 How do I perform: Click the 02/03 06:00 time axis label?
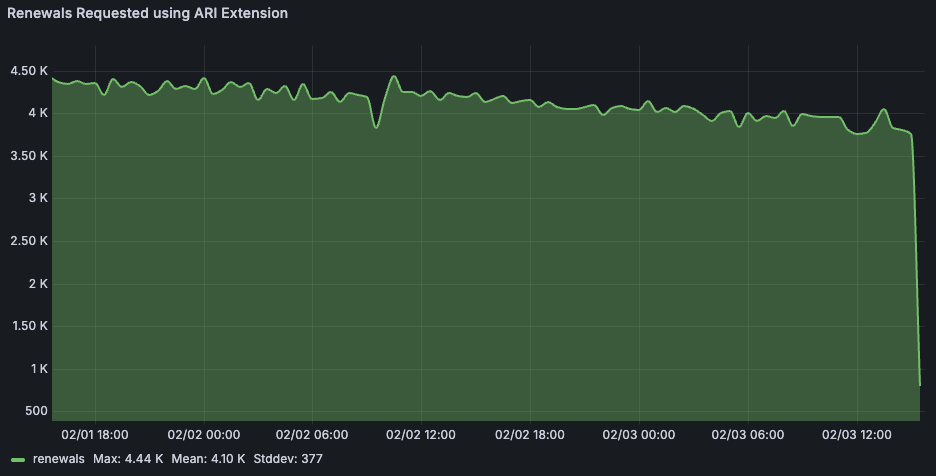coord(748,435)
